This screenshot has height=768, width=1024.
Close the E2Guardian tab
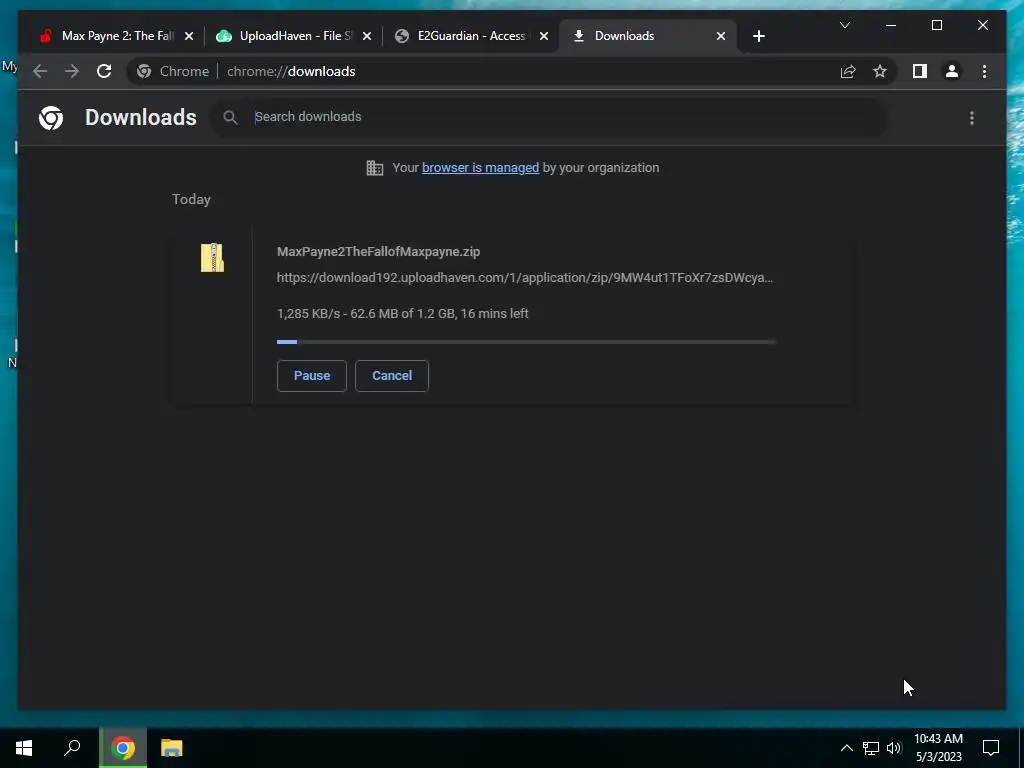[x=543, y=36]
